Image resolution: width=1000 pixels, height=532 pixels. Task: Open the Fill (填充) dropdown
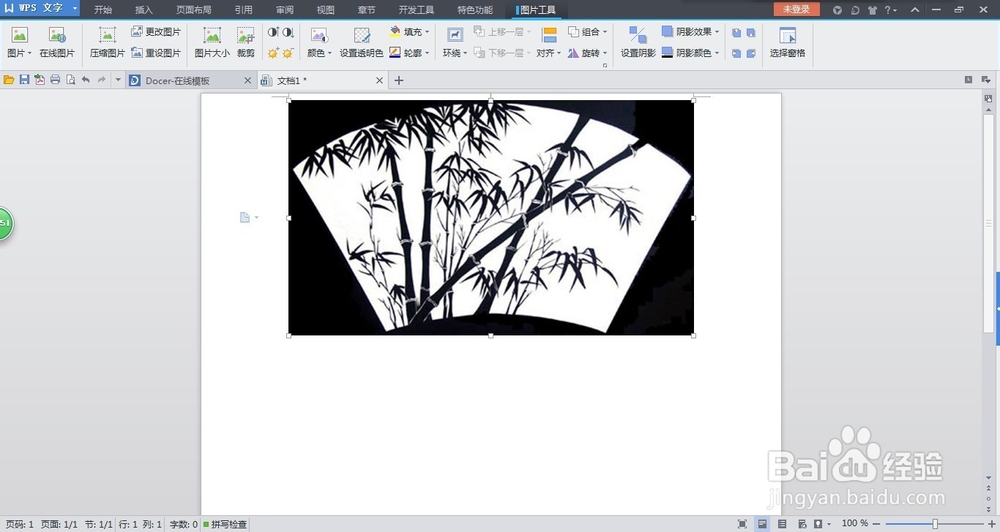click(x=409, y=31)
